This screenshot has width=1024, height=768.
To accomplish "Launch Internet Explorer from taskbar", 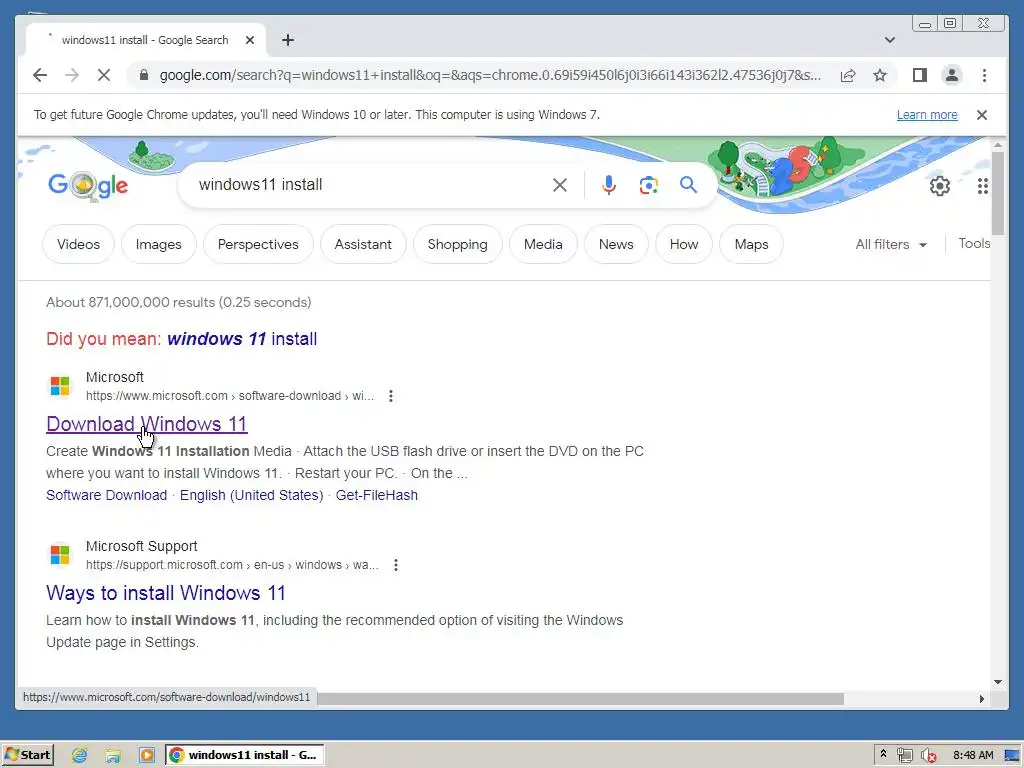I will tap(80, 755).
